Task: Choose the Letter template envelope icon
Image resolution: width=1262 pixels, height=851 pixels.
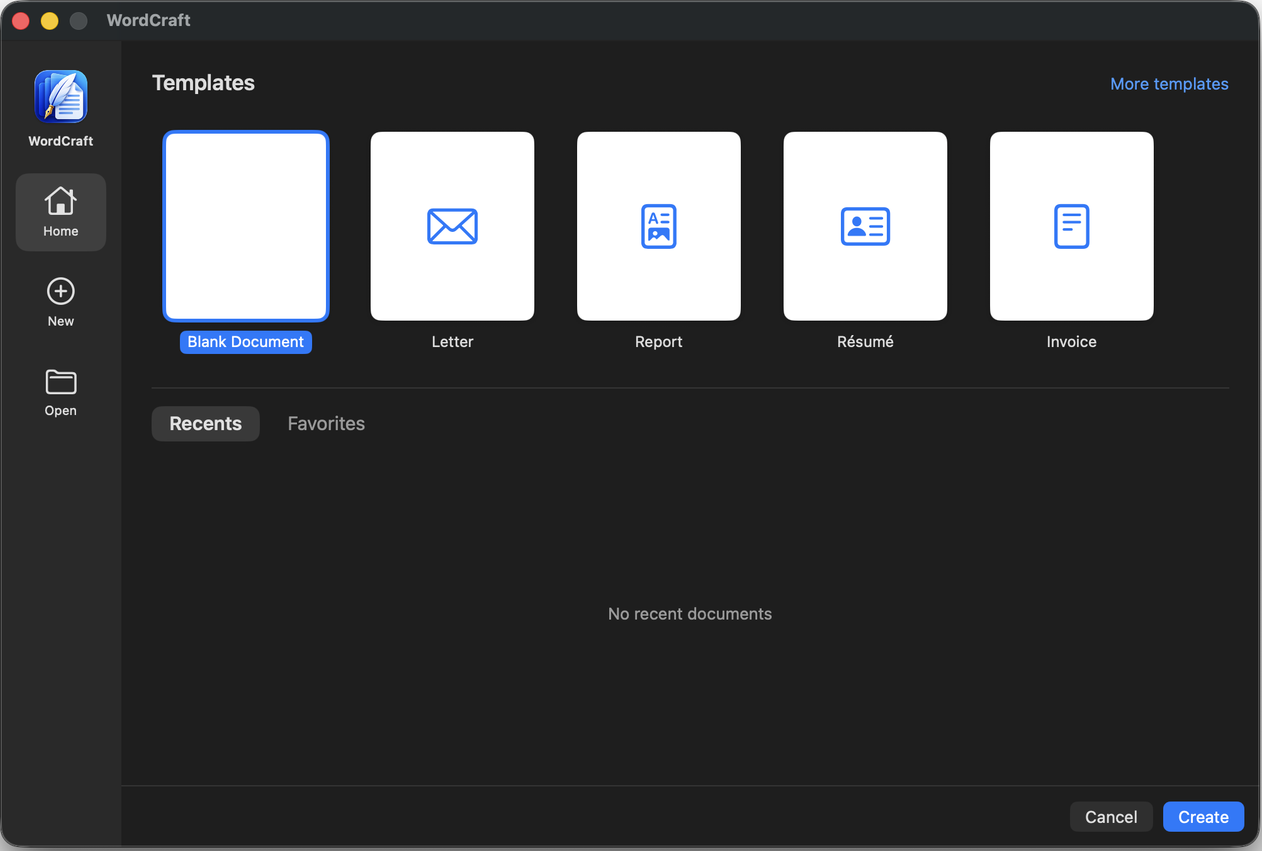Action: 452,226
